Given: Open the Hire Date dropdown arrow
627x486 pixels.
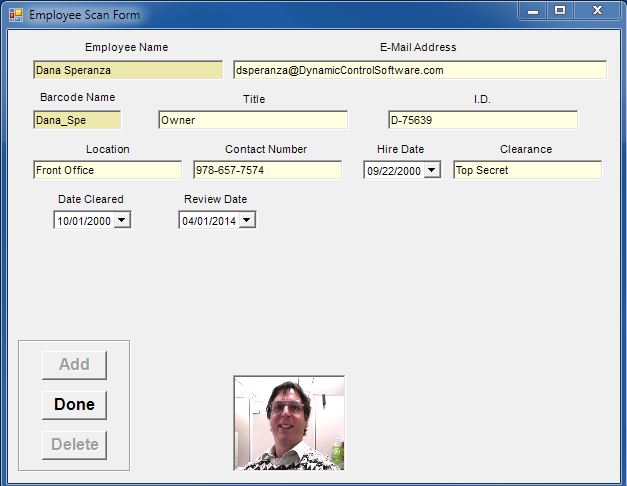Looking at the screenshot, I should click(x=432, y=170).
